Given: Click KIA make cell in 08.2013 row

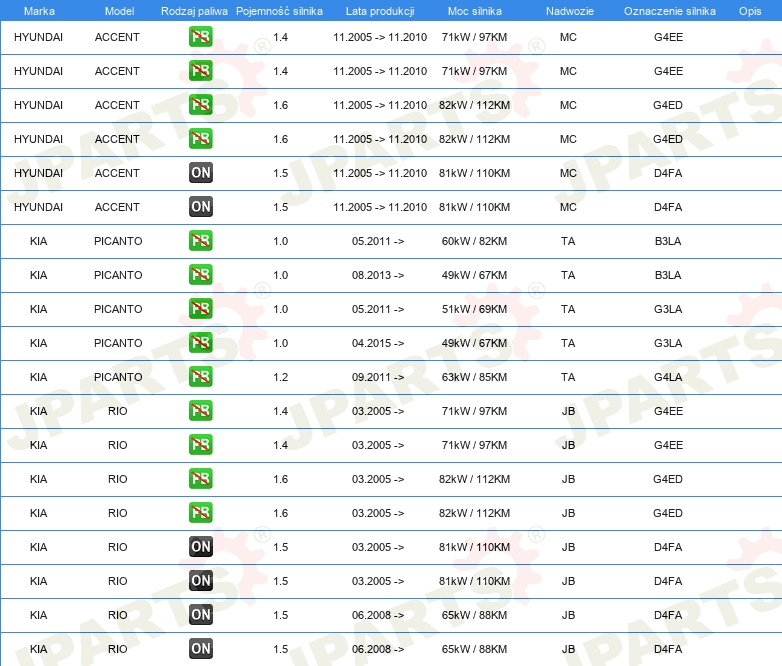Looking at the screenshot, I should 38,275.
